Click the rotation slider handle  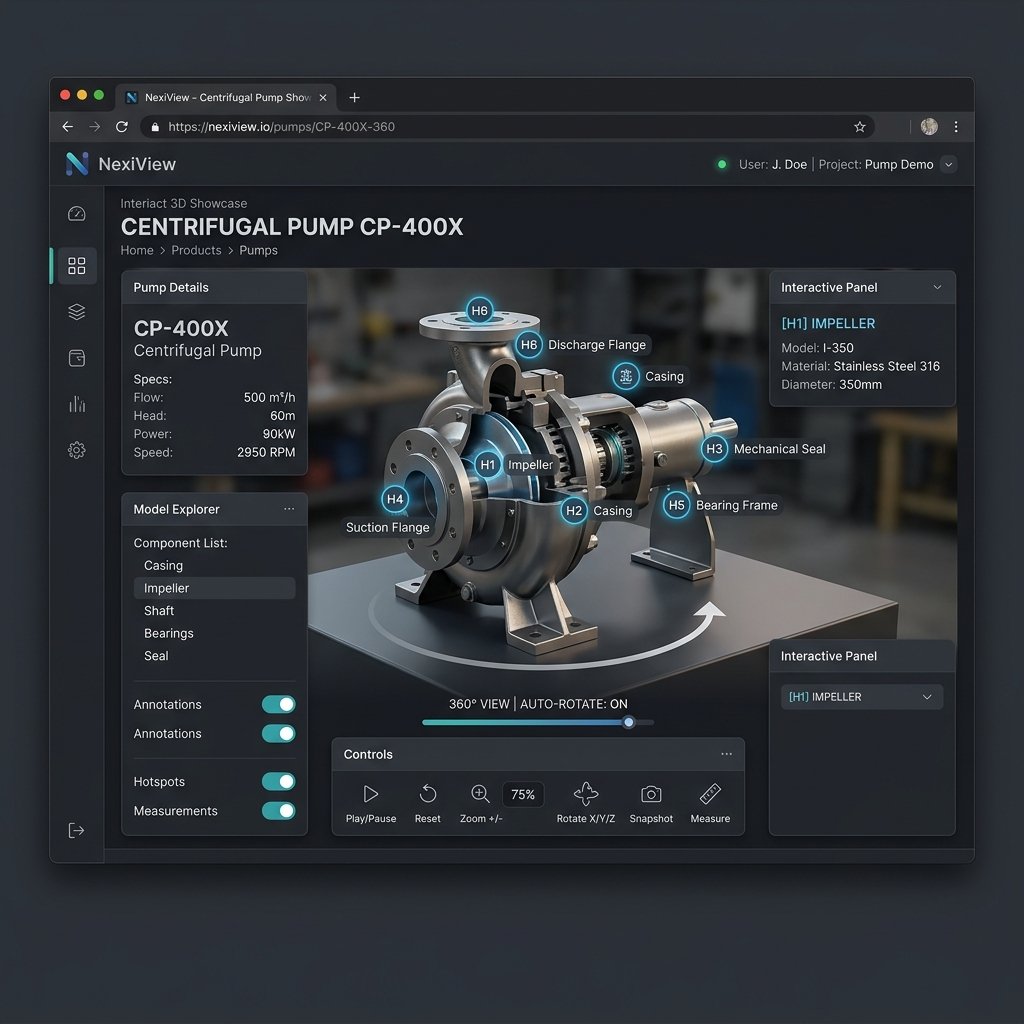point(628,722)
